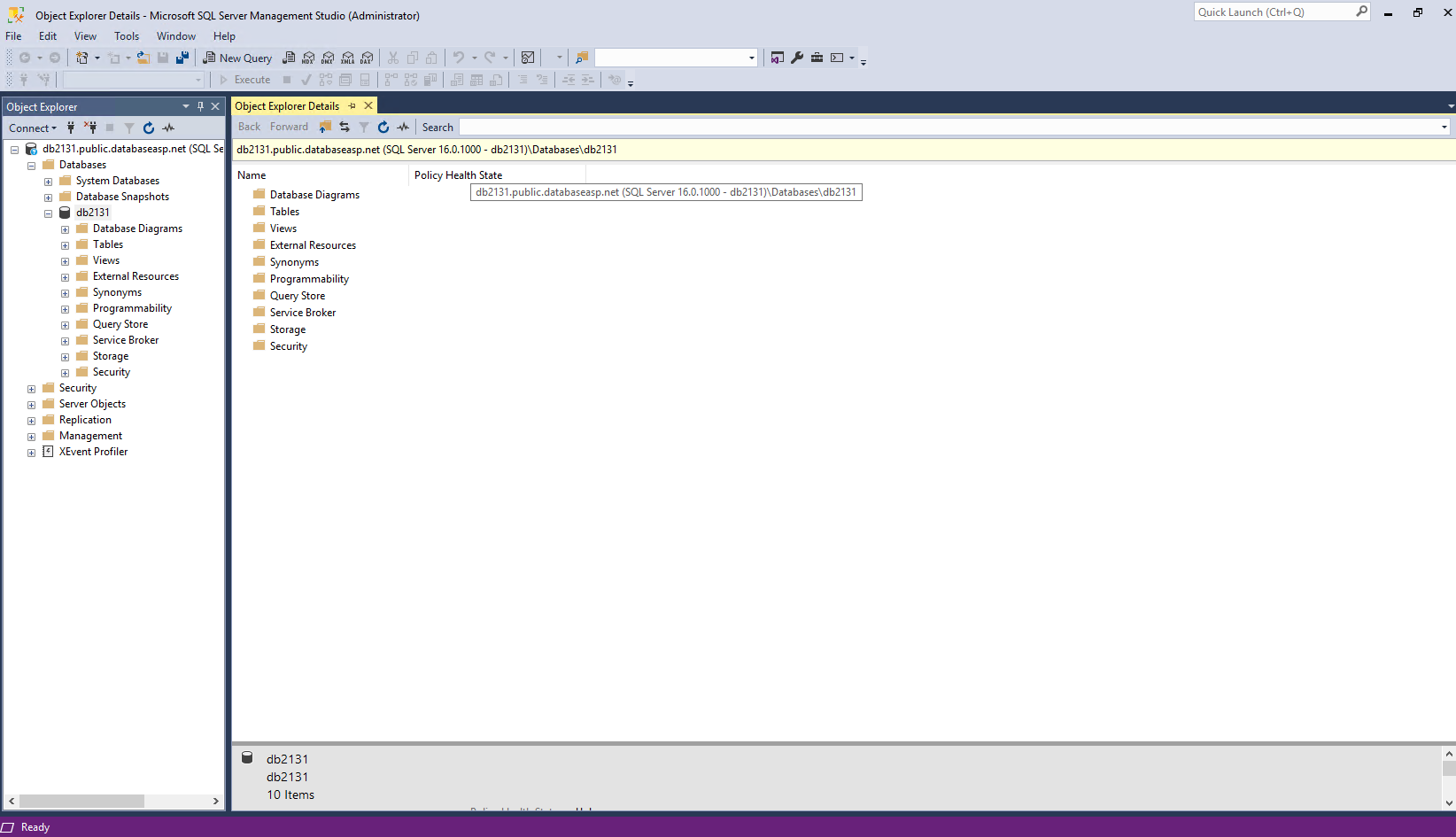Open the View menu

coord(85,36)
